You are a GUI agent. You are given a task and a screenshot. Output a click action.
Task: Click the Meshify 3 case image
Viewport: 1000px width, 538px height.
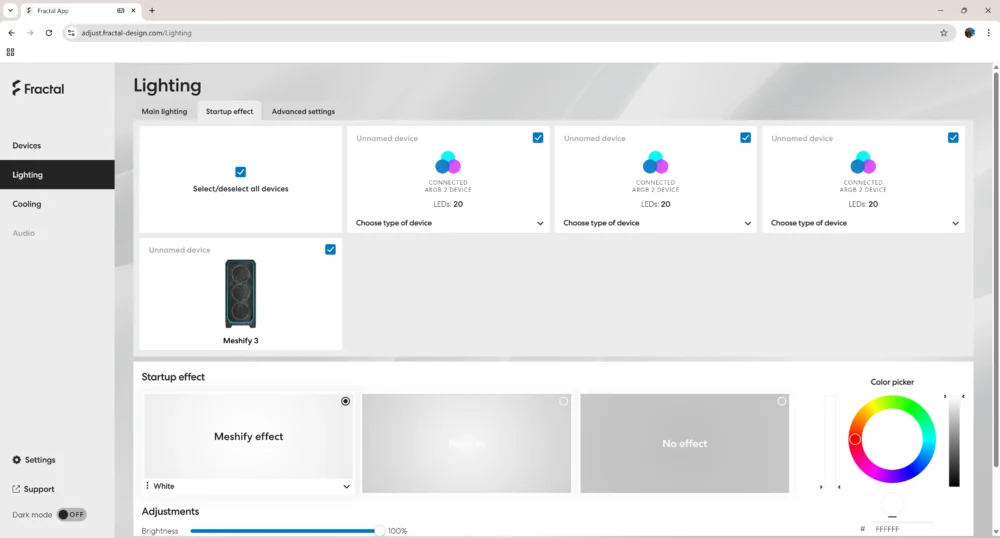[x=240, y=293]
